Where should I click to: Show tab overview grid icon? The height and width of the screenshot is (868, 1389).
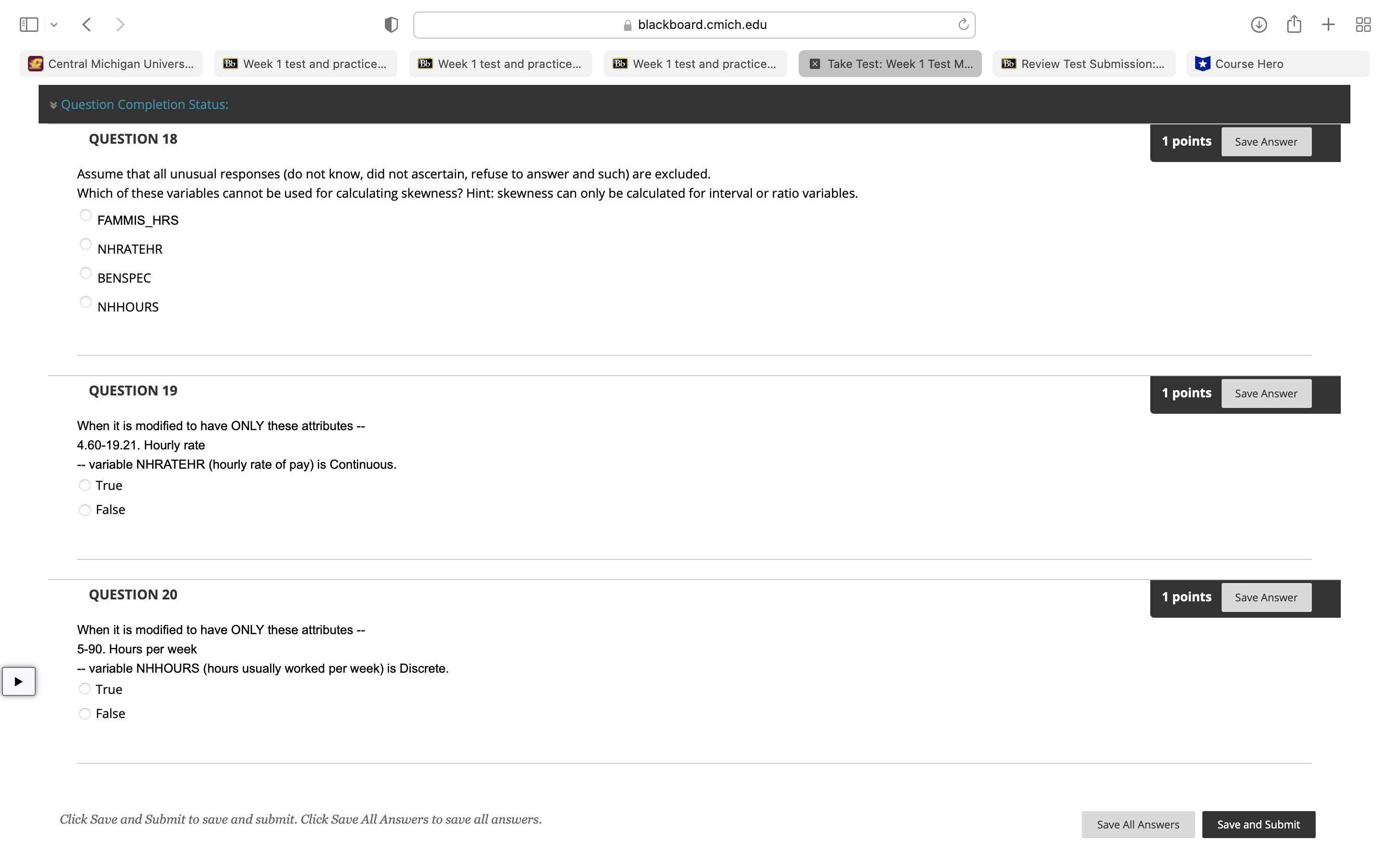pos(1363,25)
